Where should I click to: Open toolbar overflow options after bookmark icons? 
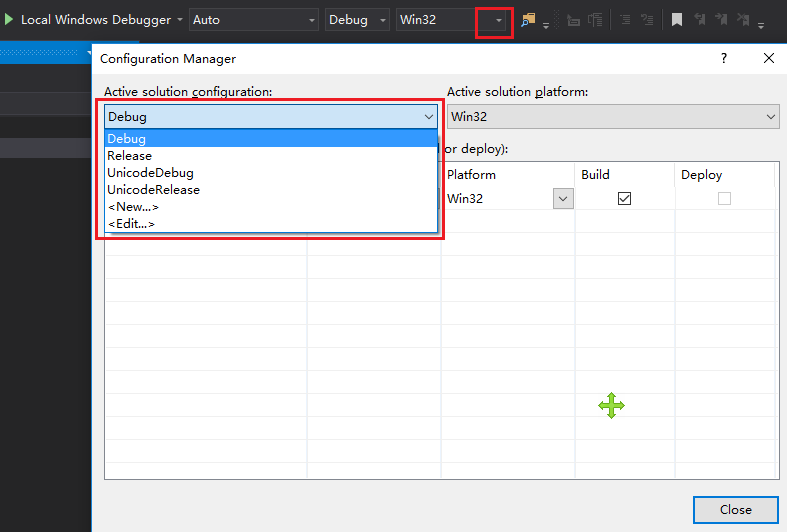pos(761,25)
